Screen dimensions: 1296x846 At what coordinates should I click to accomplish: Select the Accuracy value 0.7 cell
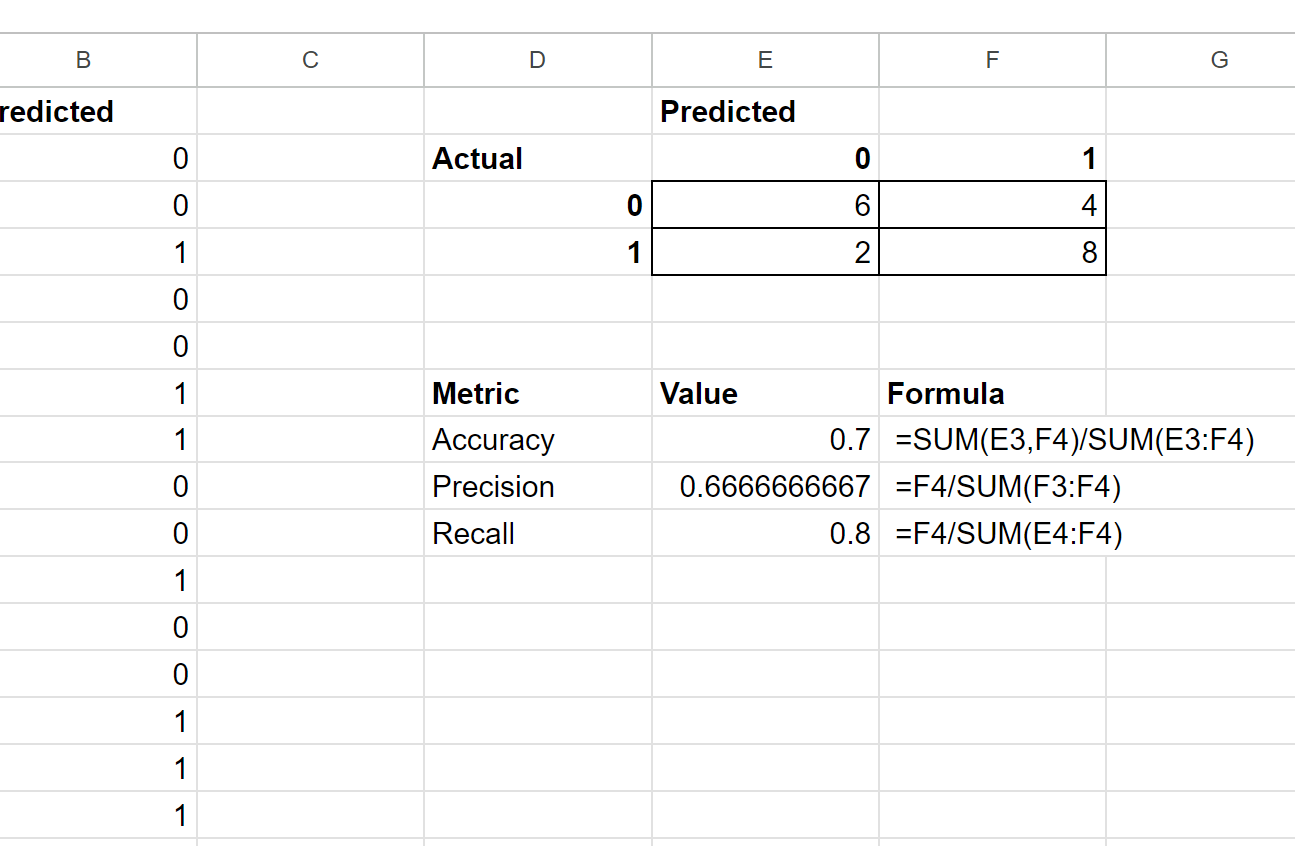[x=765, y=440]
